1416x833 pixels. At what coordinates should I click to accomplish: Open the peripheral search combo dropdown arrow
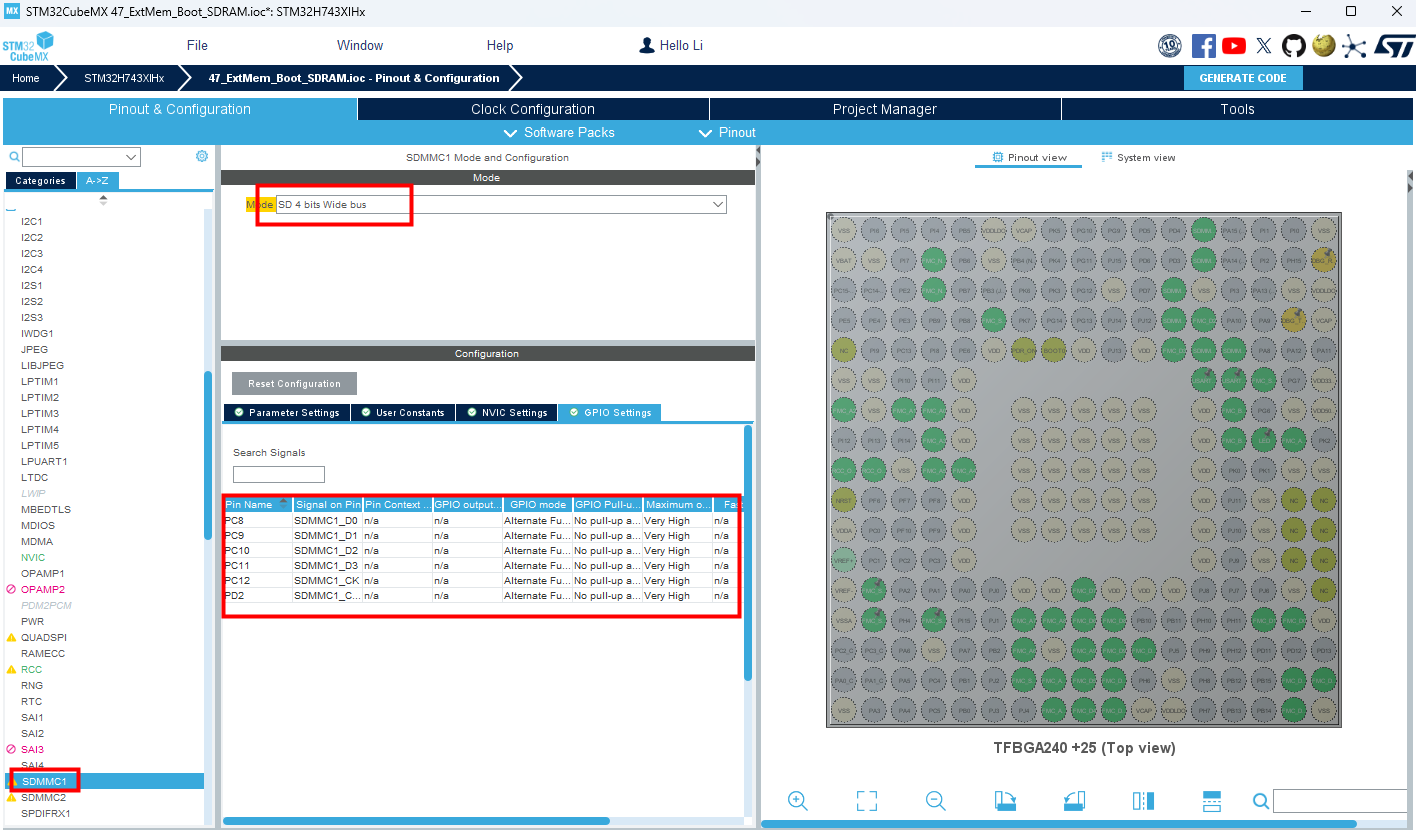click(131, 157)
